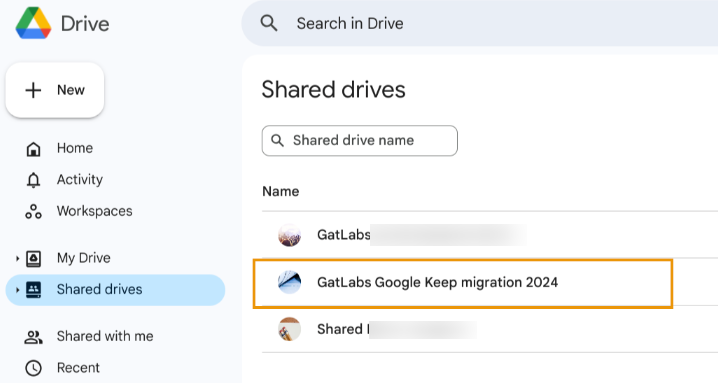
Task: Click the Shared drives page heading
Action: (333, 89)
